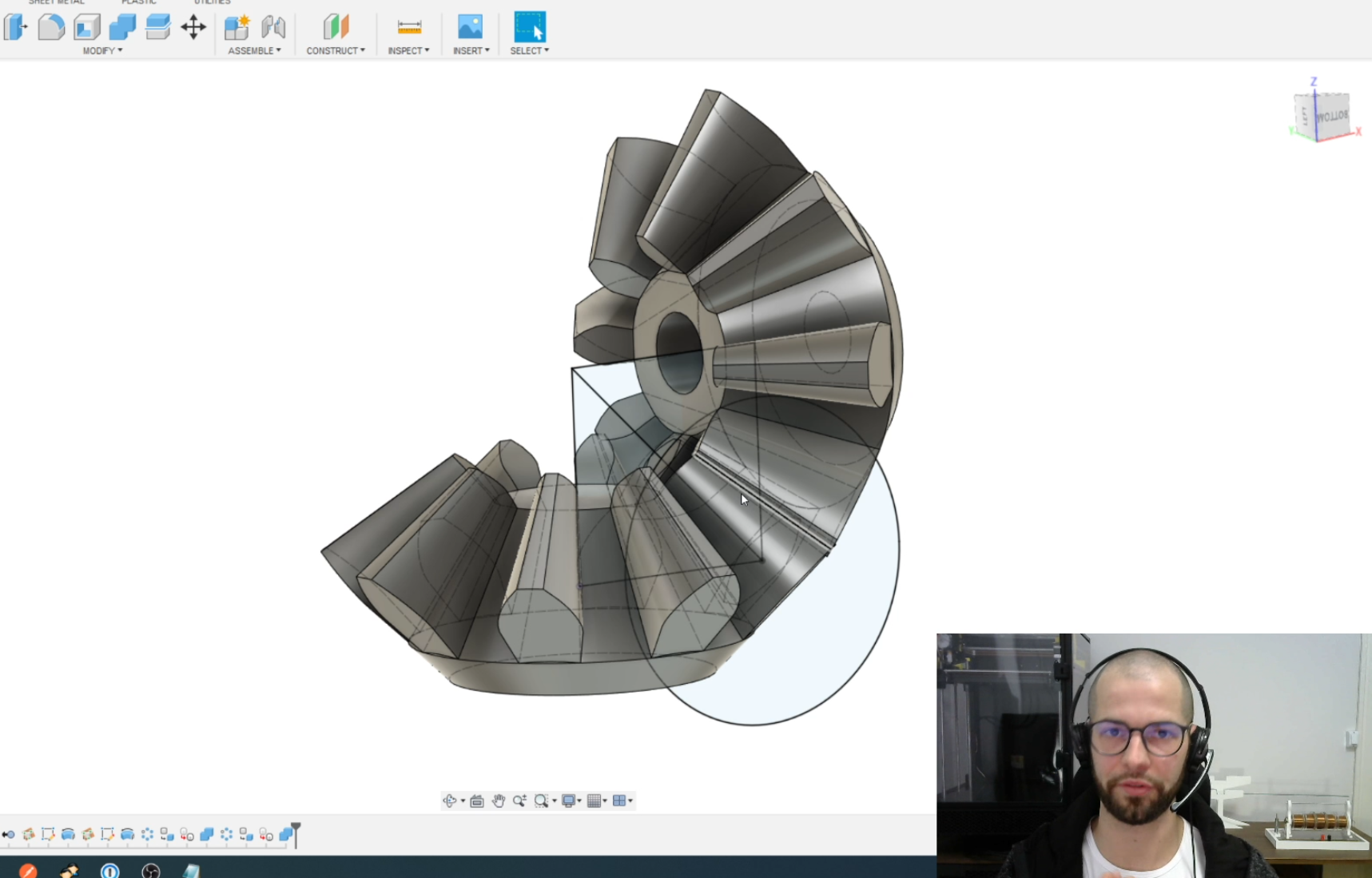Image resolution: width=1372 pixels, height=878 pixels.
Task: Click the Look At navigation icon
Action: coord(477,801)
